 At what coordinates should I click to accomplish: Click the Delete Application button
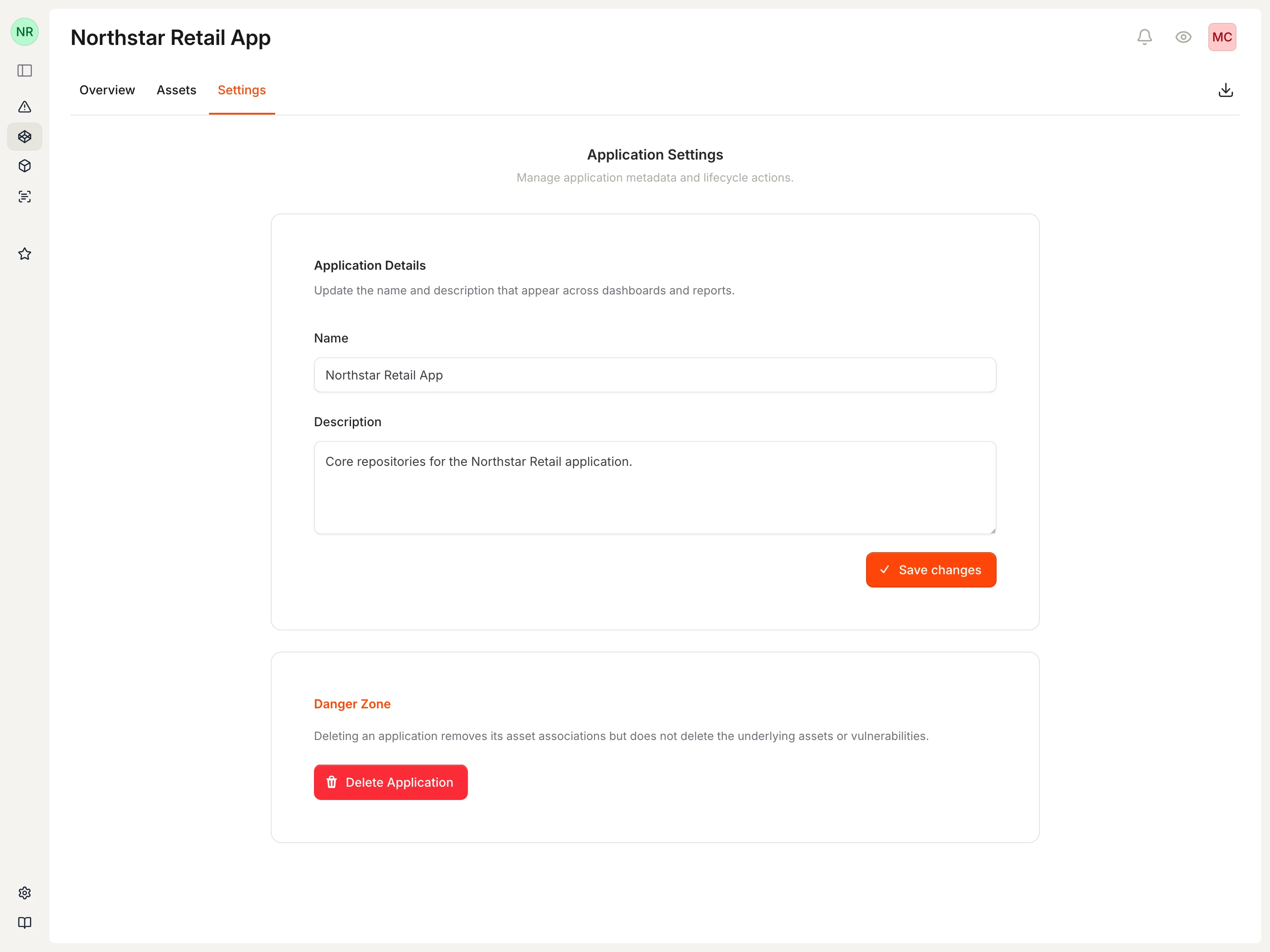tap(390, 782)
